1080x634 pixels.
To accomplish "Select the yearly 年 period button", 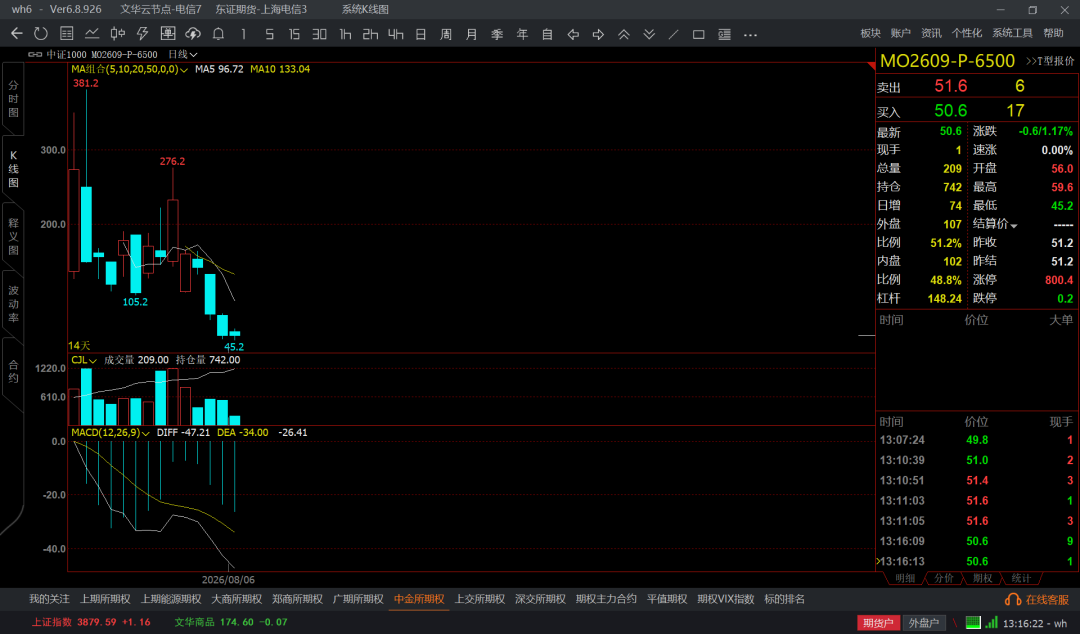I will point(522,34).
